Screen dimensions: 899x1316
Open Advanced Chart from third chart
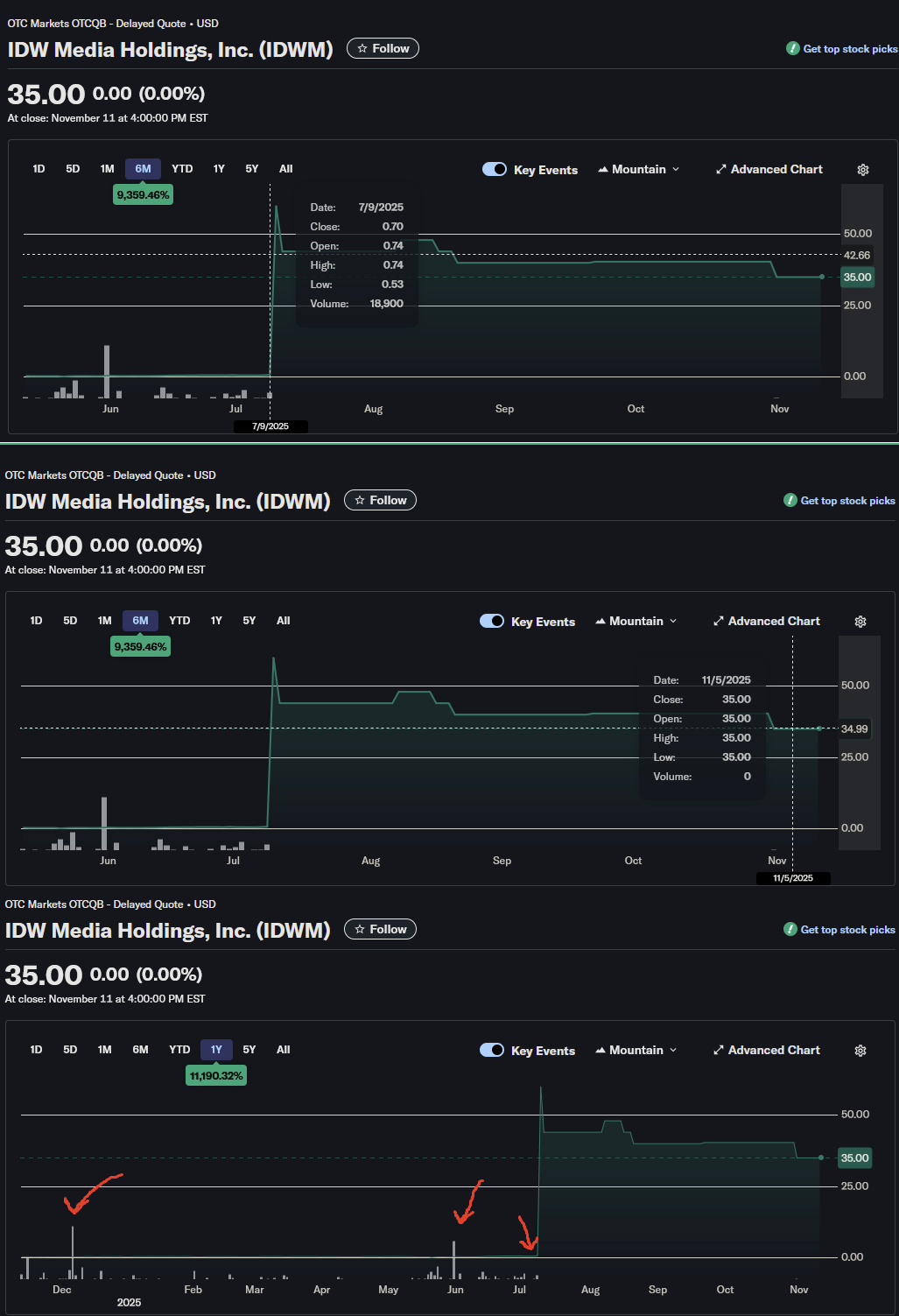(x=766, y=1050)
